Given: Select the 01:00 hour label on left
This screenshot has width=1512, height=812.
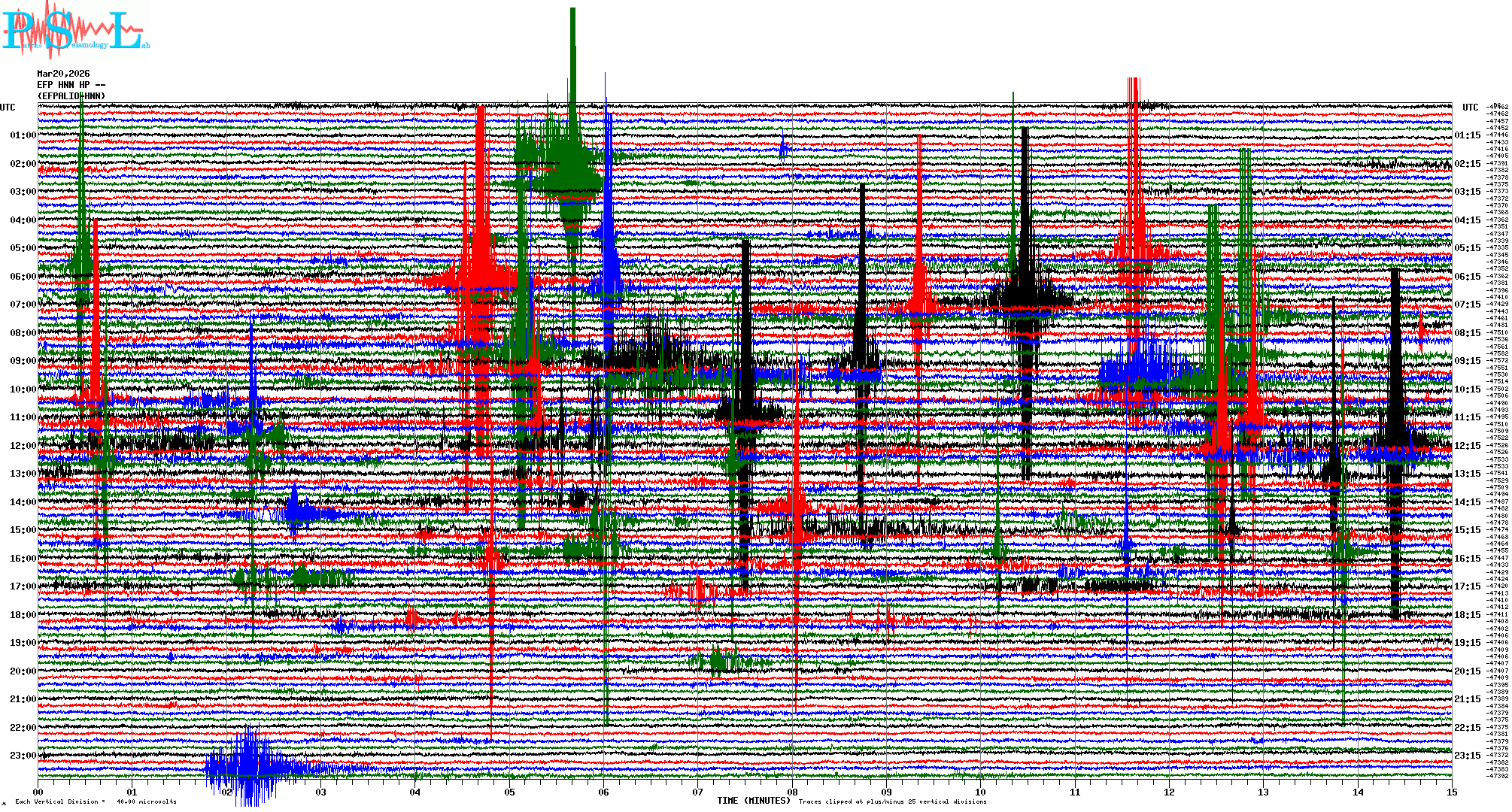Looking at the screenshot, I should point(23,135).
